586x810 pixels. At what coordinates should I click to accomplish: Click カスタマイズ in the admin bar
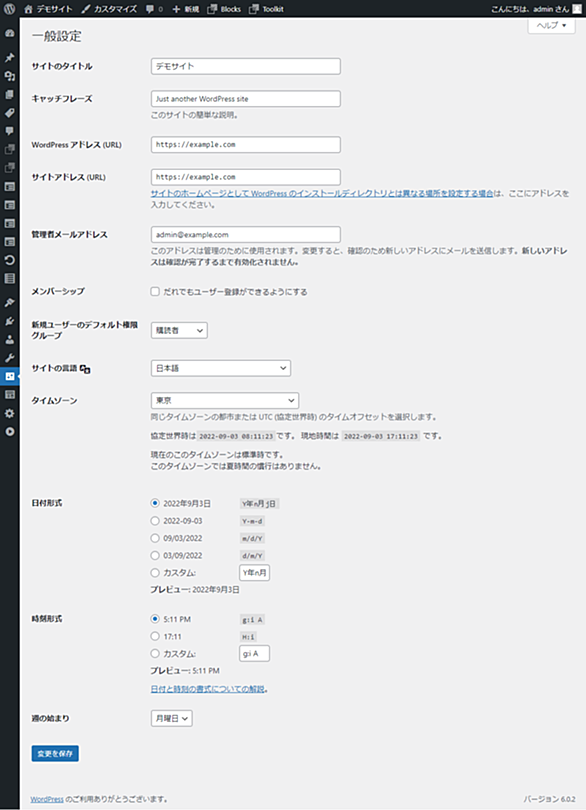click(110, 9)
